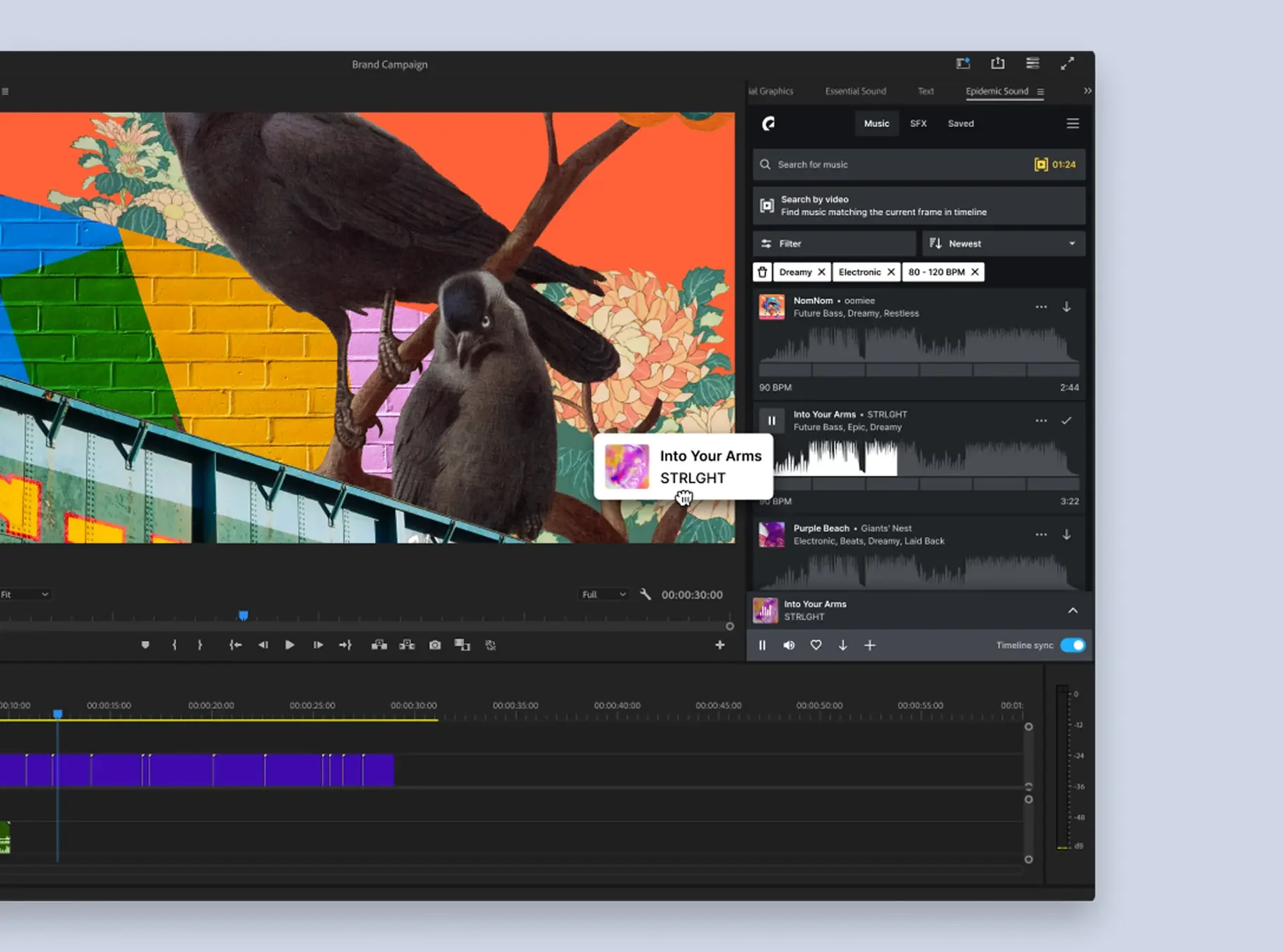The image size is (1284, 952).
Task: Download the NomNom track
Action: click(x=1066, y=307)
